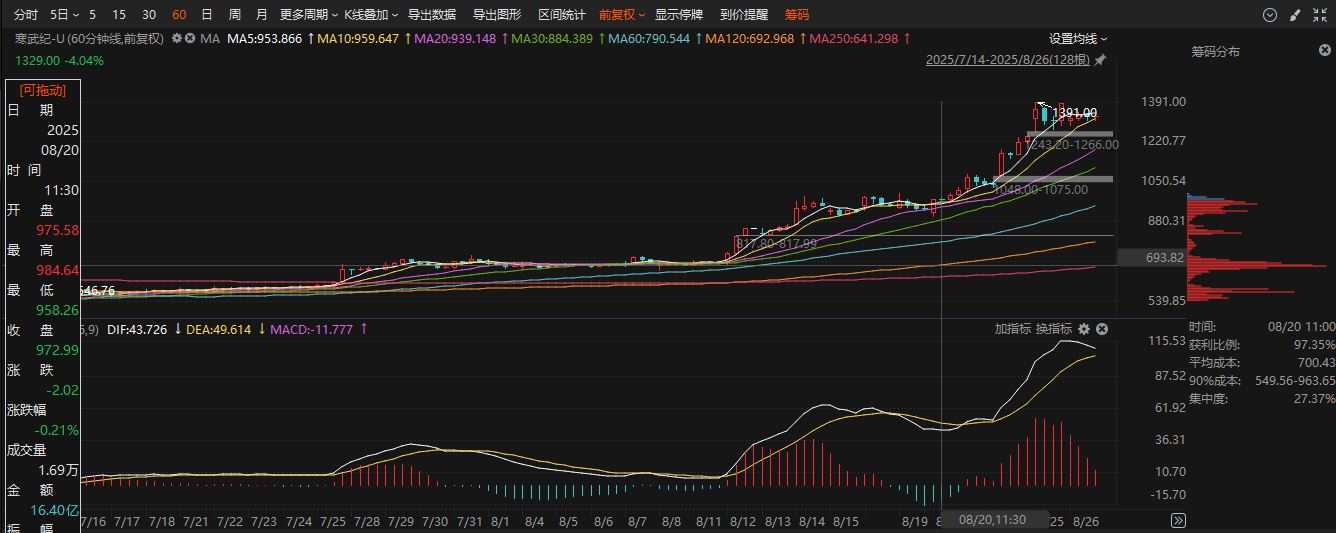This screenshot has width=1336, height=533.
Task: Switch to the 15 minute period
Action: pyautogui.click(x=119, y=15)
